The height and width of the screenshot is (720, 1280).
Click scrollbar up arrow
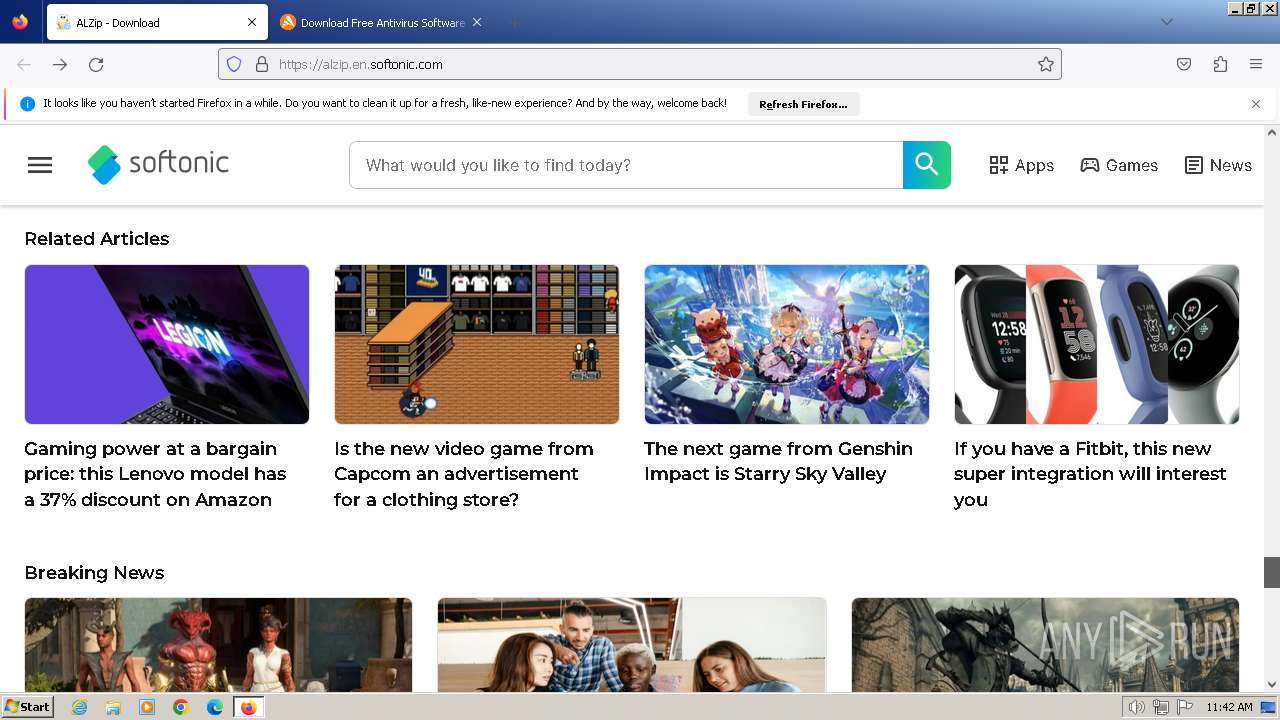pos(1272,132)
